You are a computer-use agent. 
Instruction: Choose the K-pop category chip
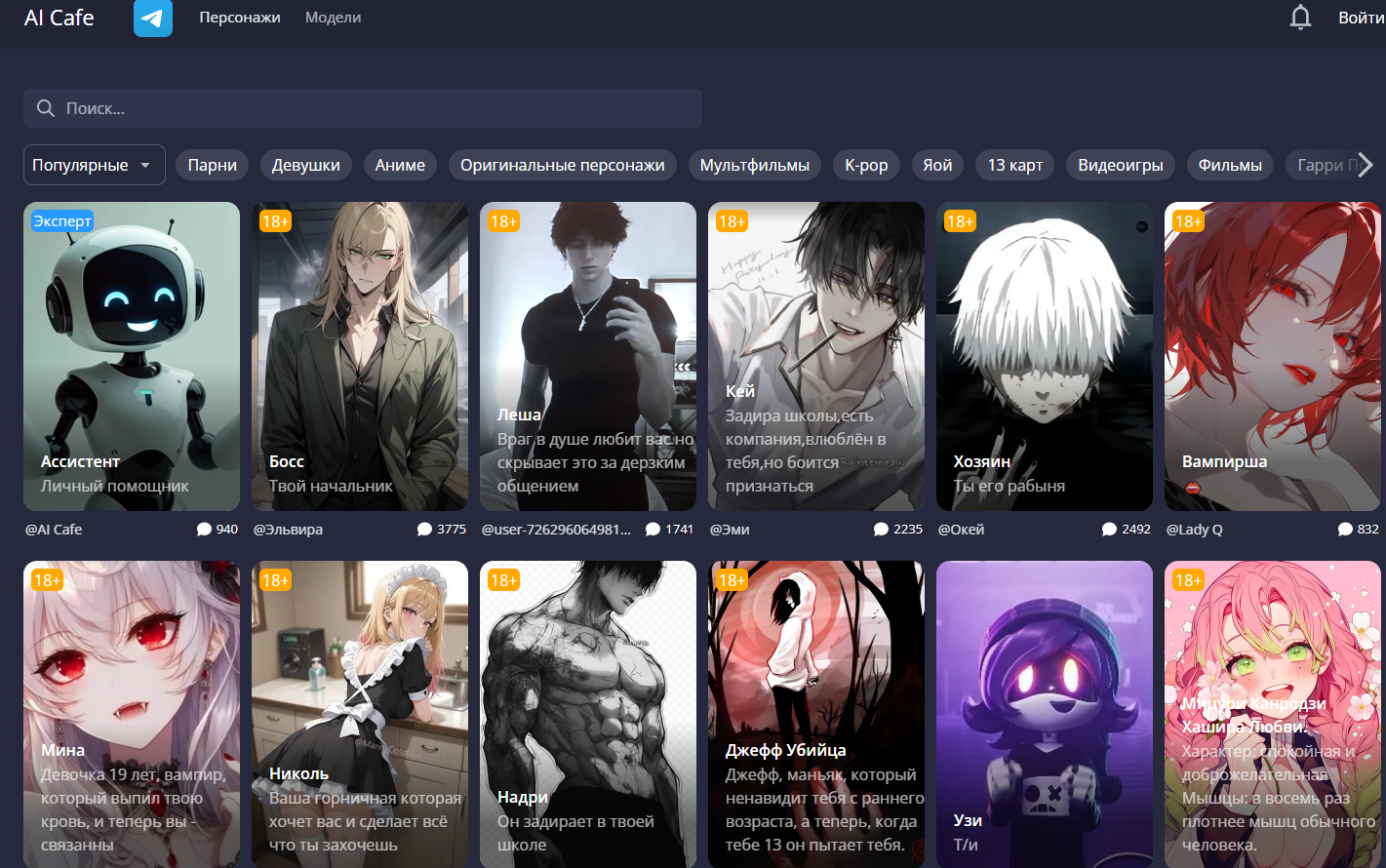coord(866,165)
